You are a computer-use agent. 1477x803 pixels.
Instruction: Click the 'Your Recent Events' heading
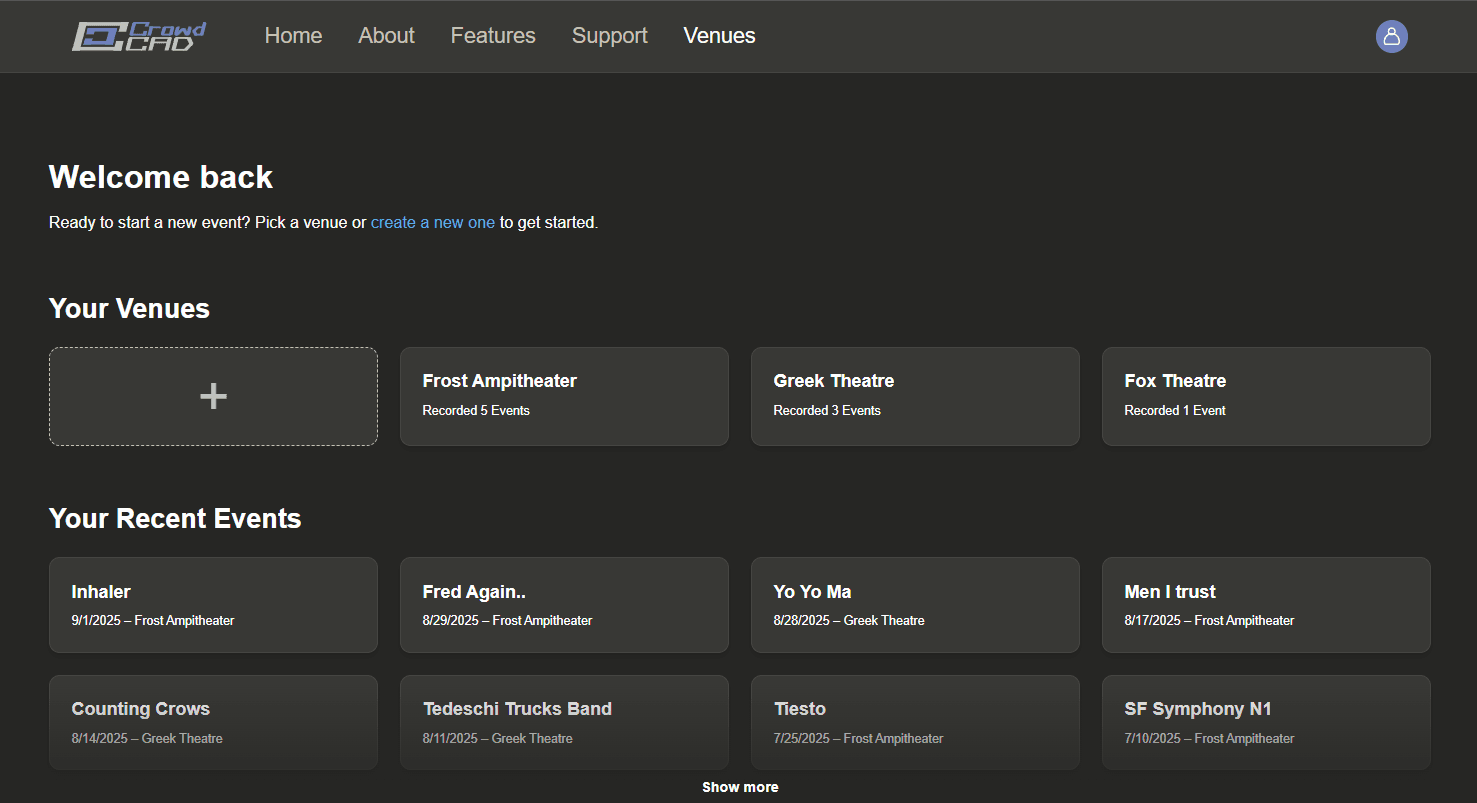point(175,518)
